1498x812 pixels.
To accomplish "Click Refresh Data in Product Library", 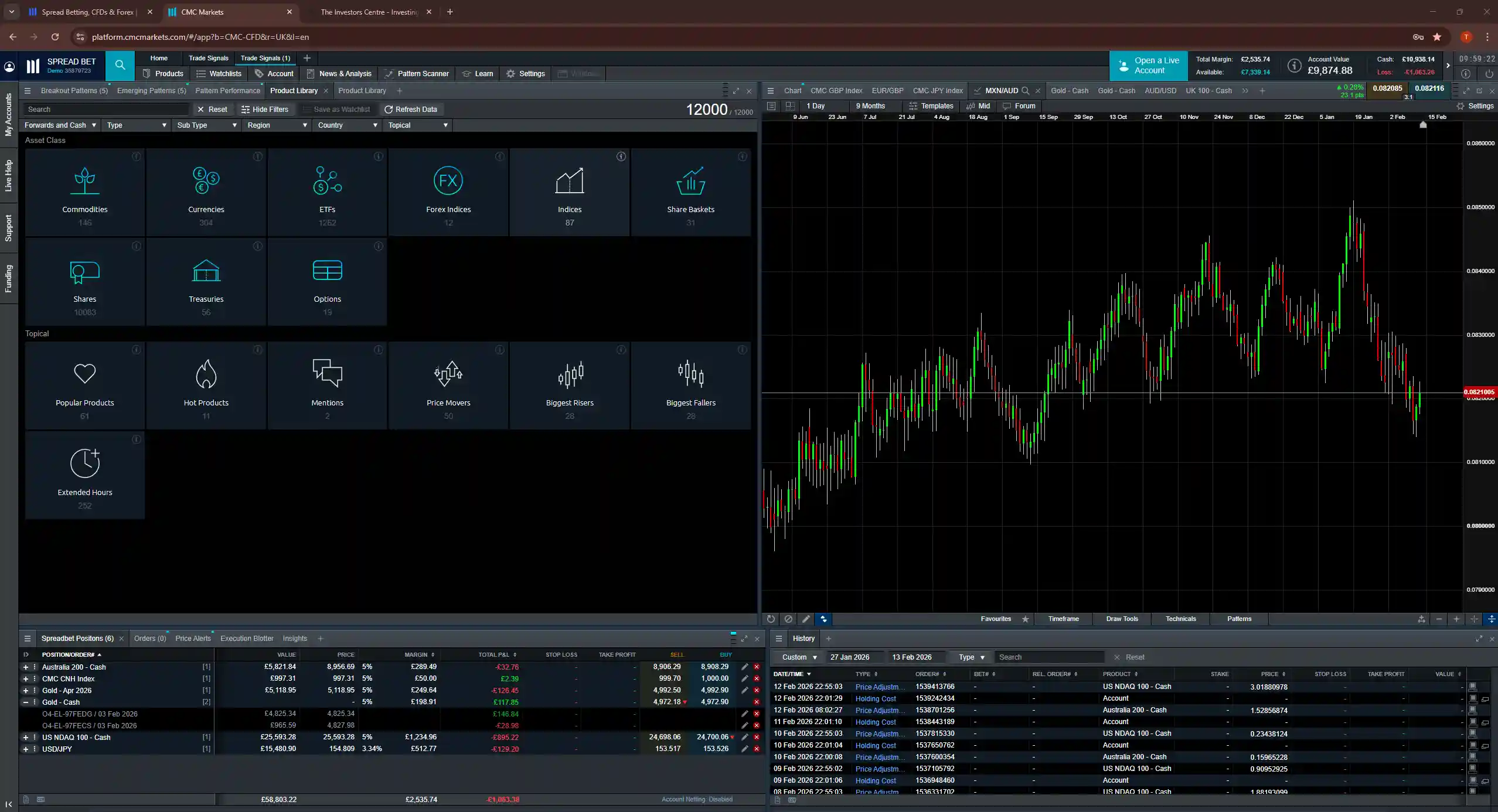I will [411, 109].
